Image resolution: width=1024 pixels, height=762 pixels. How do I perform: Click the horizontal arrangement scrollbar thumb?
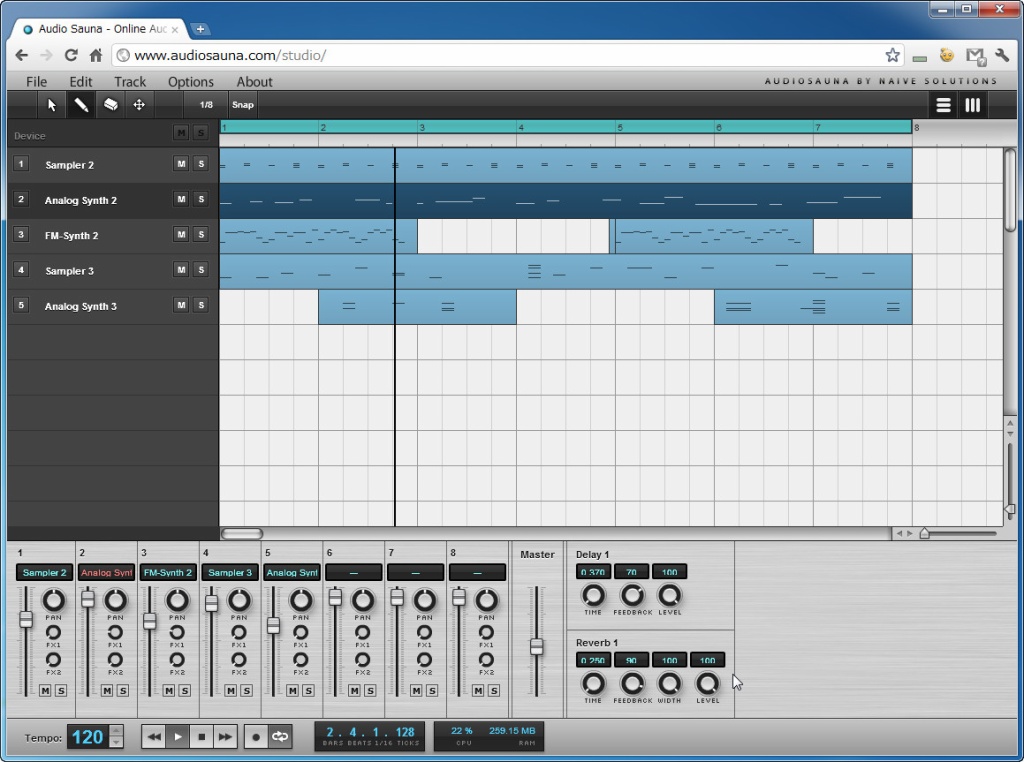click(242, 533)
